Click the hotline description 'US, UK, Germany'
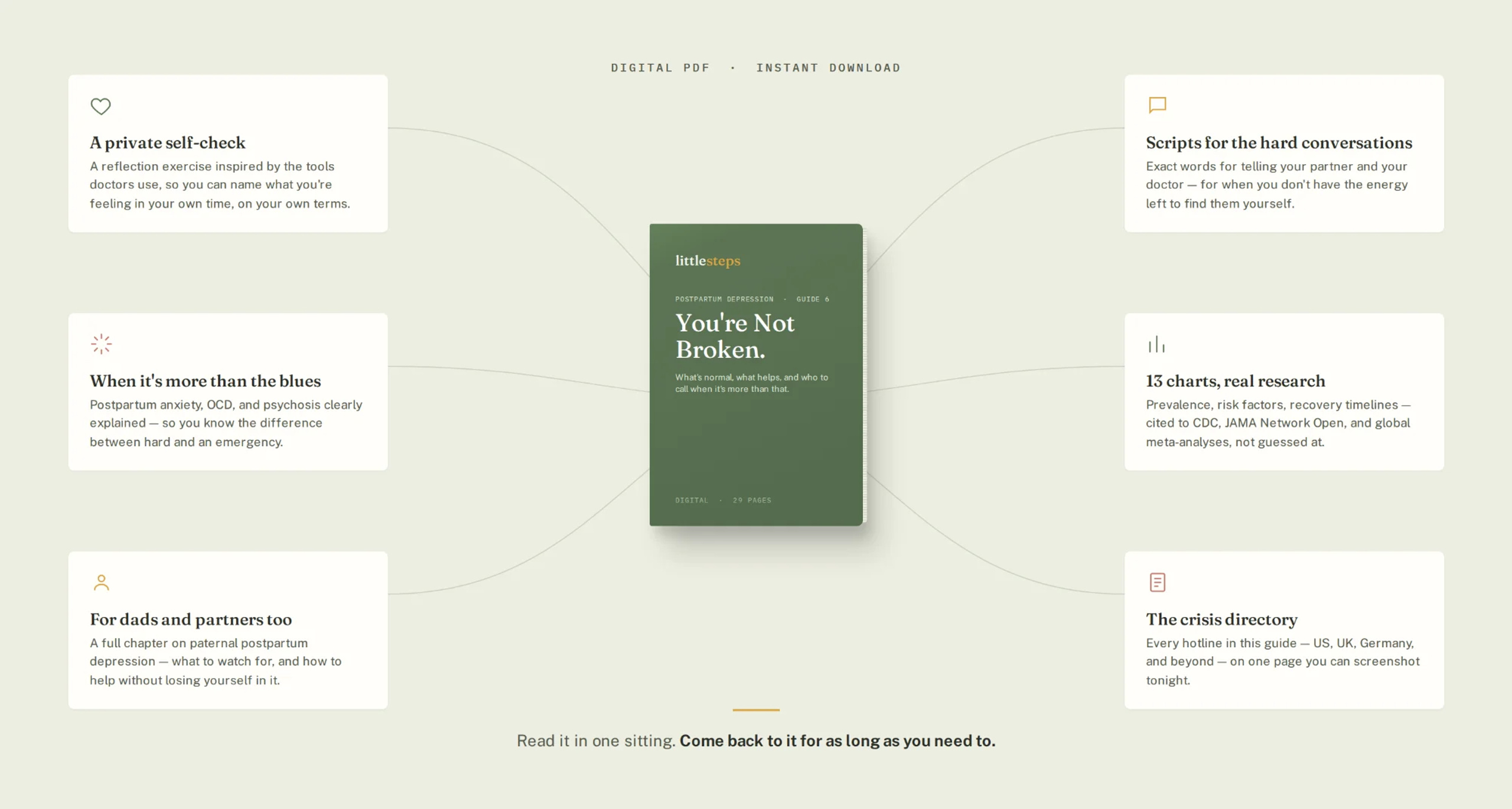 pos(1283,661)
